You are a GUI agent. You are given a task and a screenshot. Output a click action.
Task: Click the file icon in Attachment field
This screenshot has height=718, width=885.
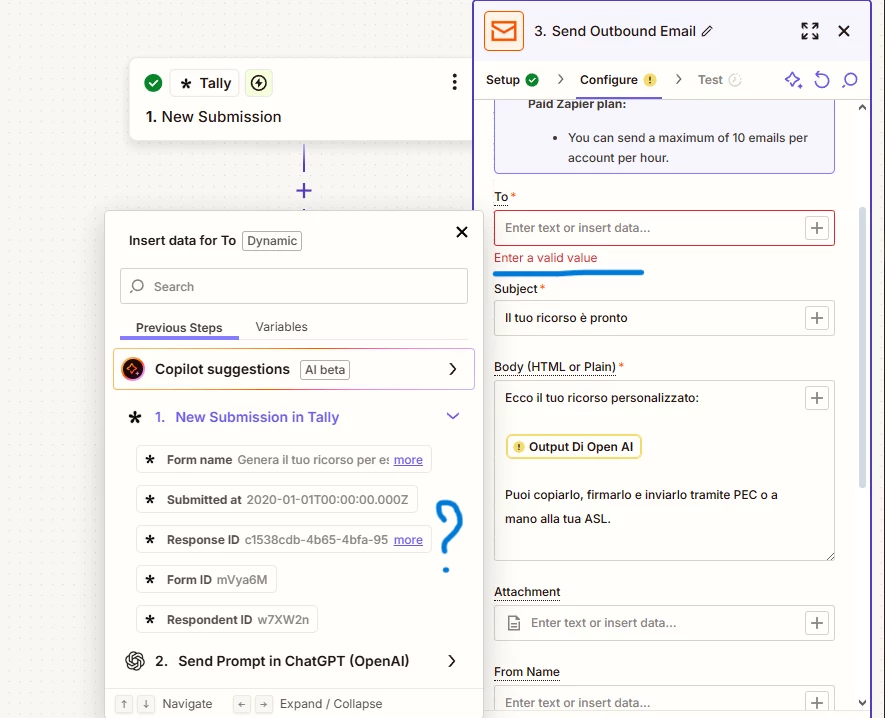coord(514,623)
